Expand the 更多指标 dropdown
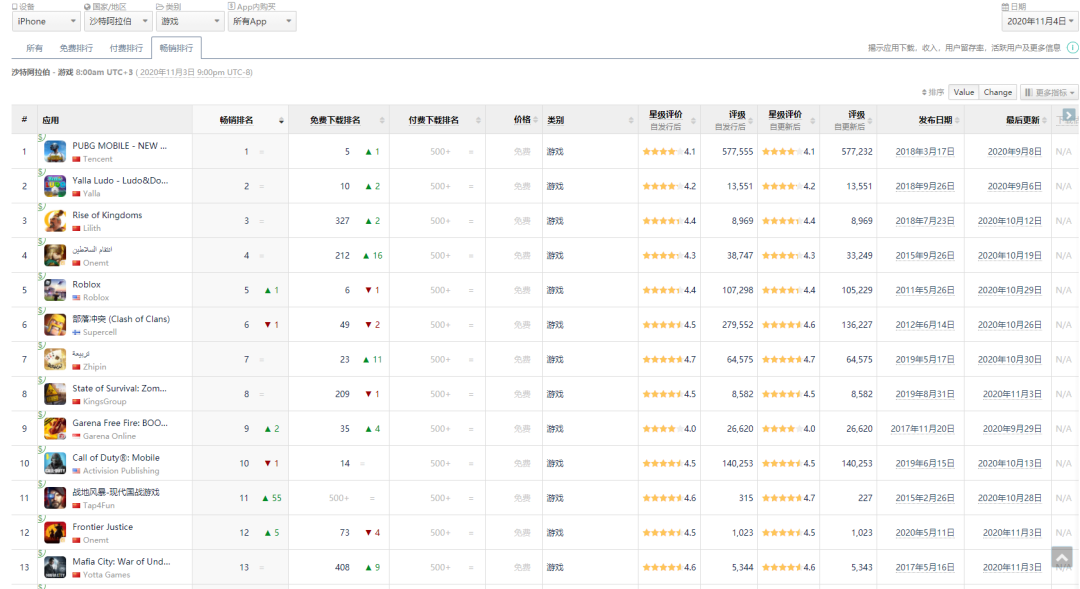The image size is (1080, 589). click(x=1050, y=92)
